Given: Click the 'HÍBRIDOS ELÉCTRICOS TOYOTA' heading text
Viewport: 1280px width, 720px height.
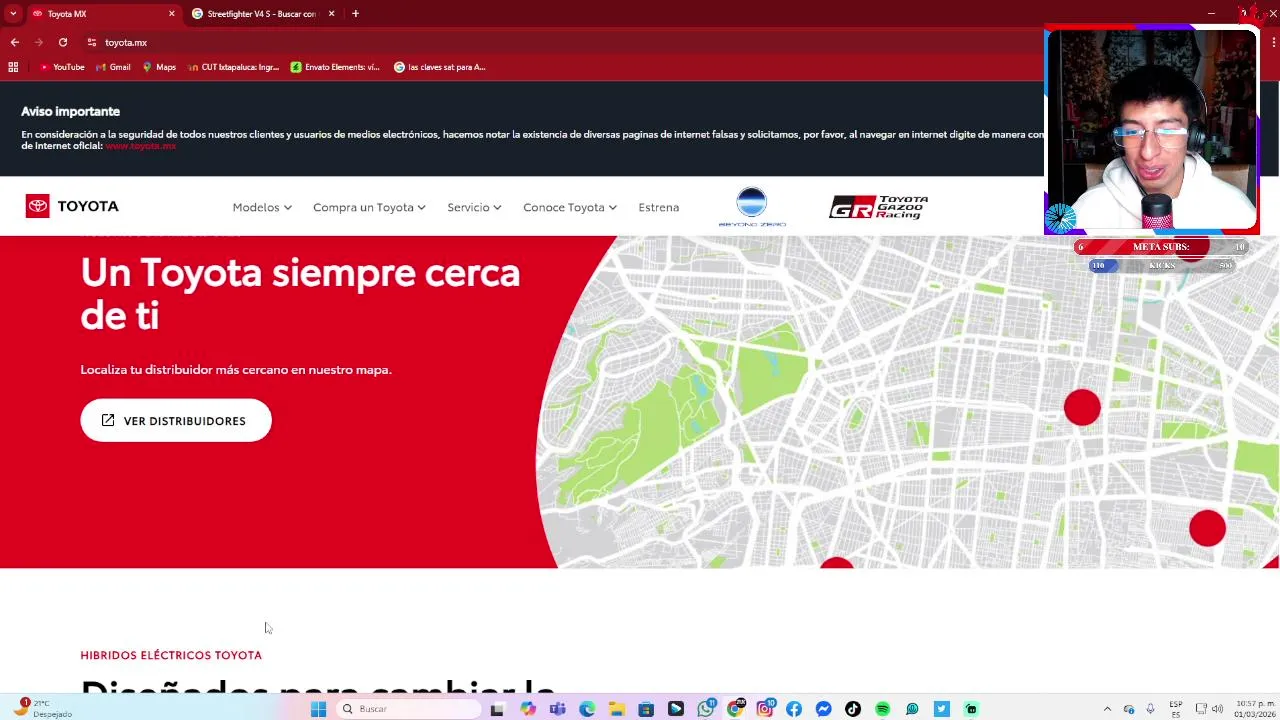Looking at the screenshot, I should click(171, 655).
